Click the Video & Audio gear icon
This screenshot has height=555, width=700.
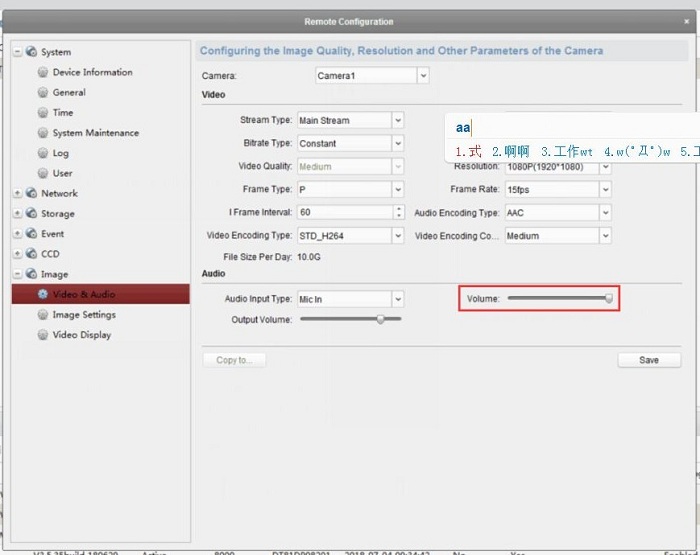(43, 294)
